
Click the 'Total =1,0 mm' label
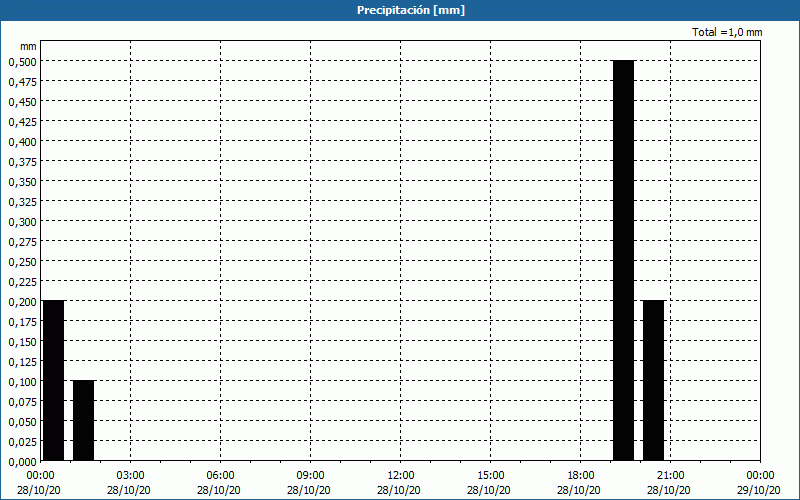tap(727, 32)
